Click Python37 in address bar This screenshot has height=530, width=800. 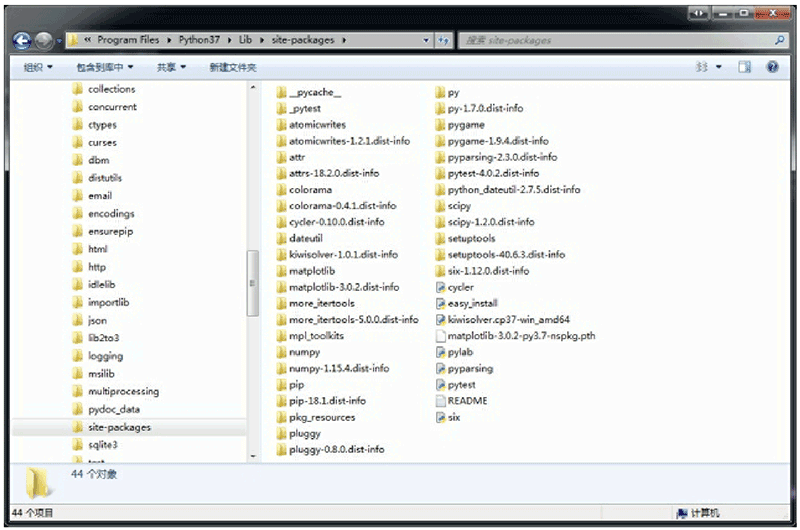[199, 40]
